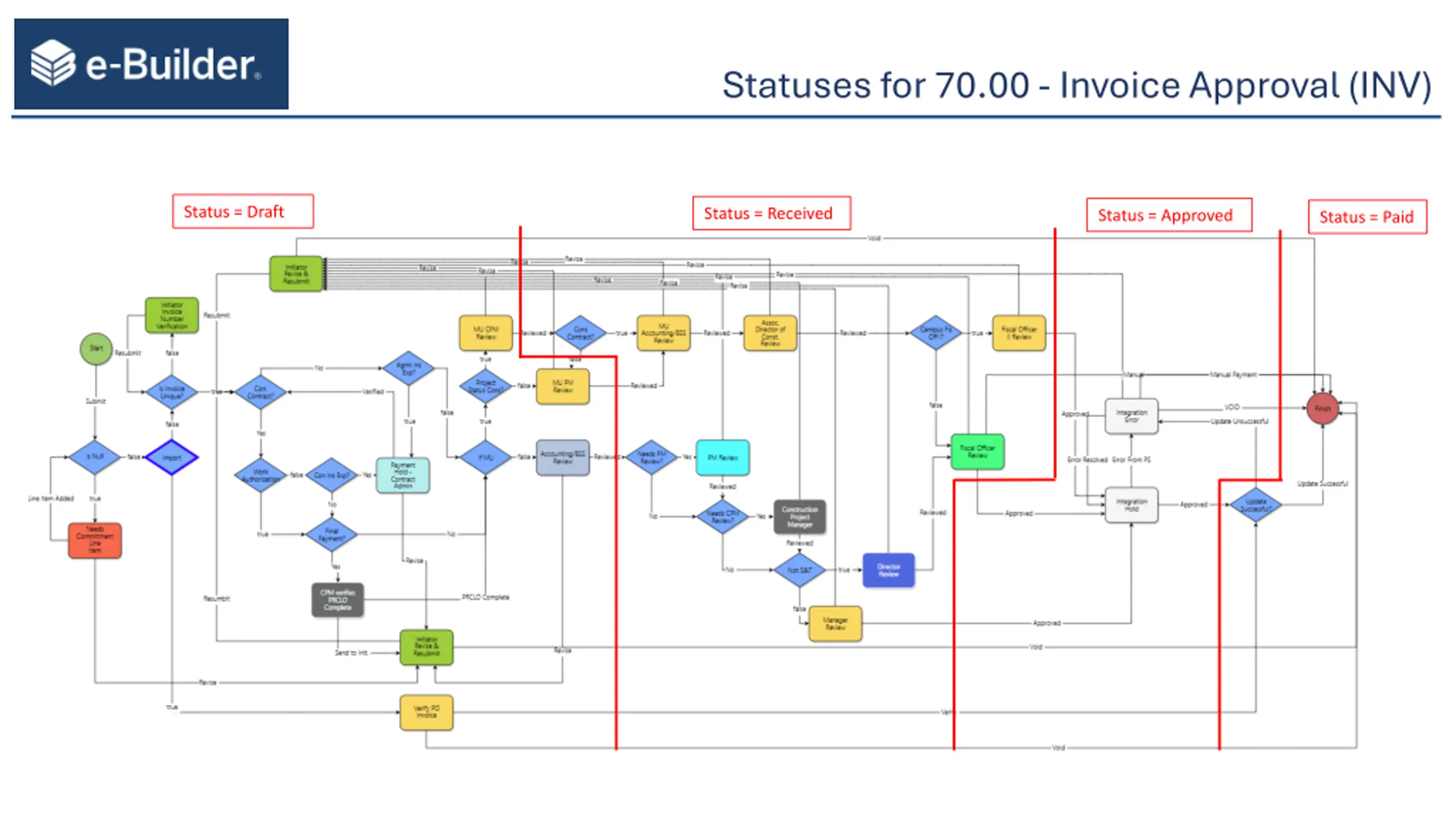Click the 'Error Resolved' arrow label
This screenshot has width=1456, height=819.
[1087, 460]
